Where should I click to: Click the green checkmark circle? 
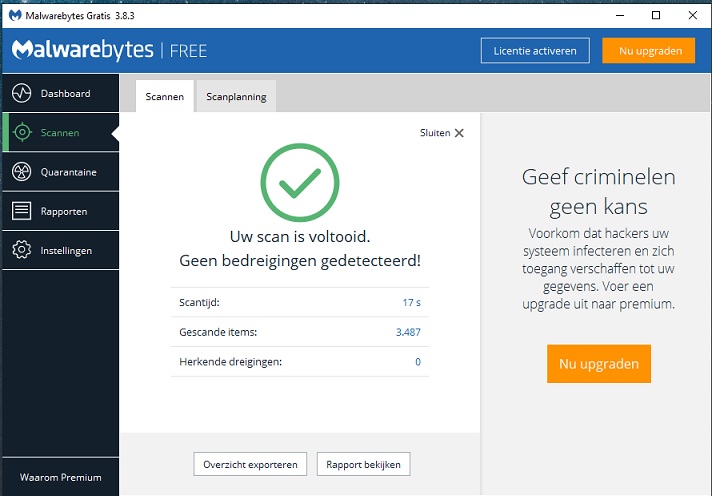click(x=299, y=183)
